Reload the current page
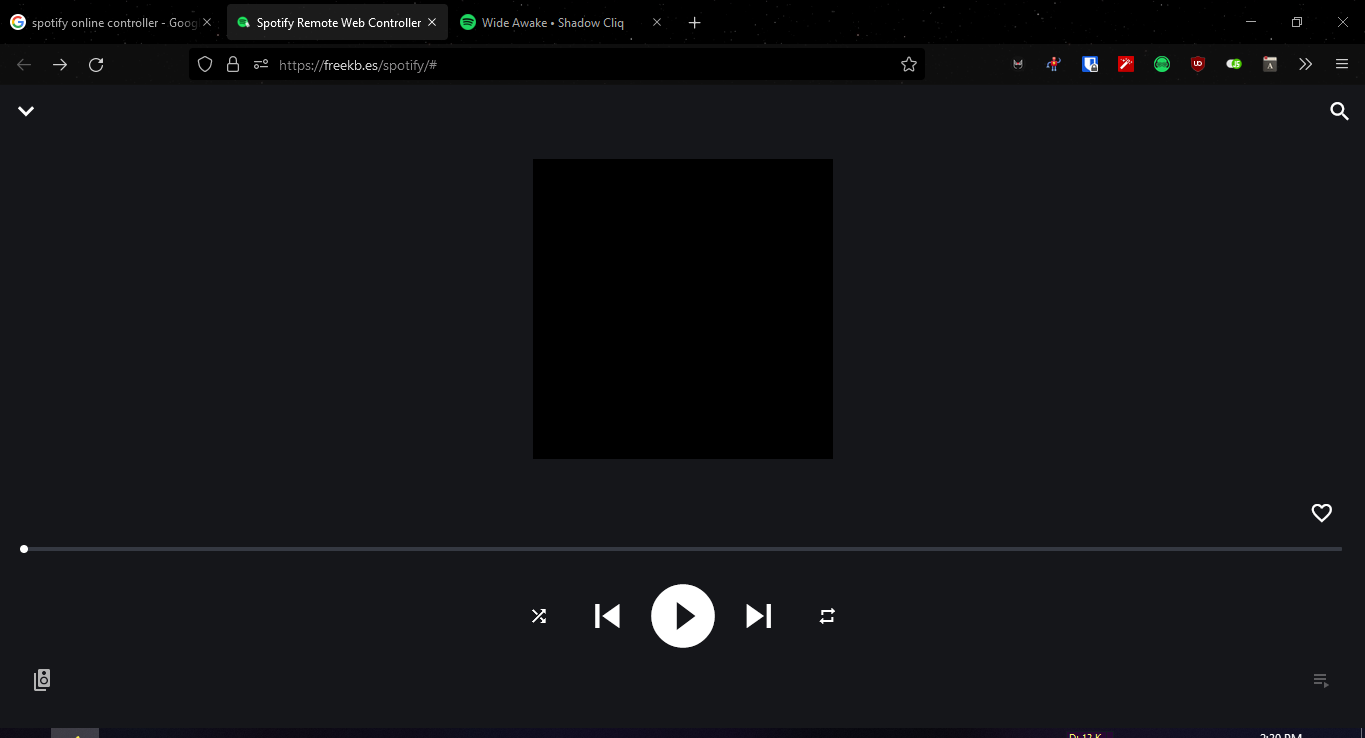 click(96, 64)
